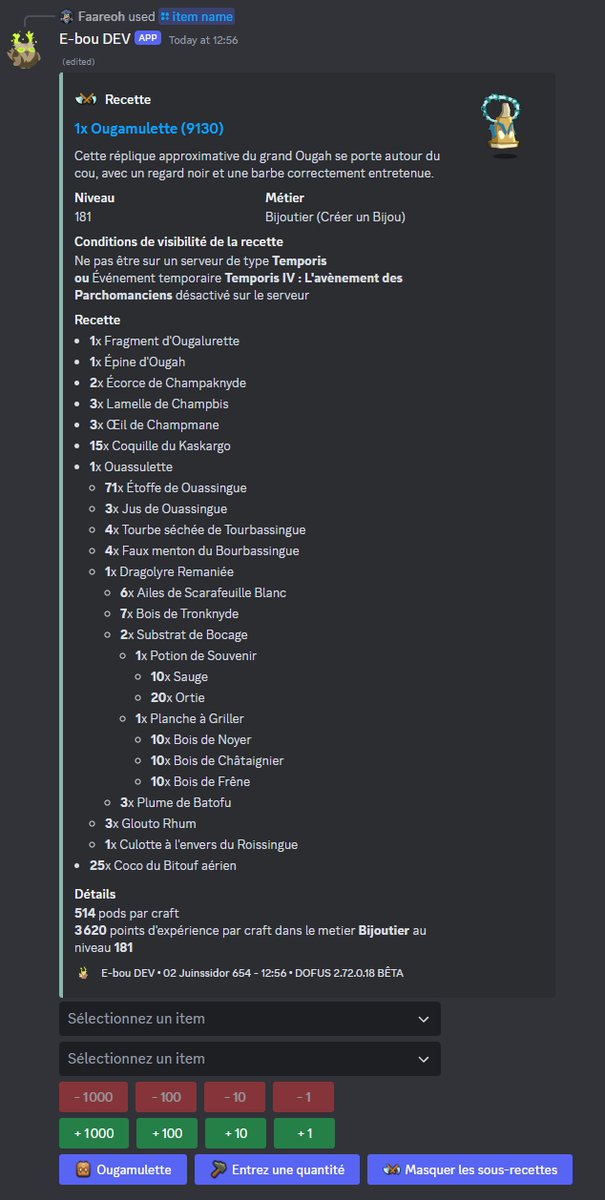Click the green + 1 button
This screenshot has width=605, height=1200.
pos(303,1133)
